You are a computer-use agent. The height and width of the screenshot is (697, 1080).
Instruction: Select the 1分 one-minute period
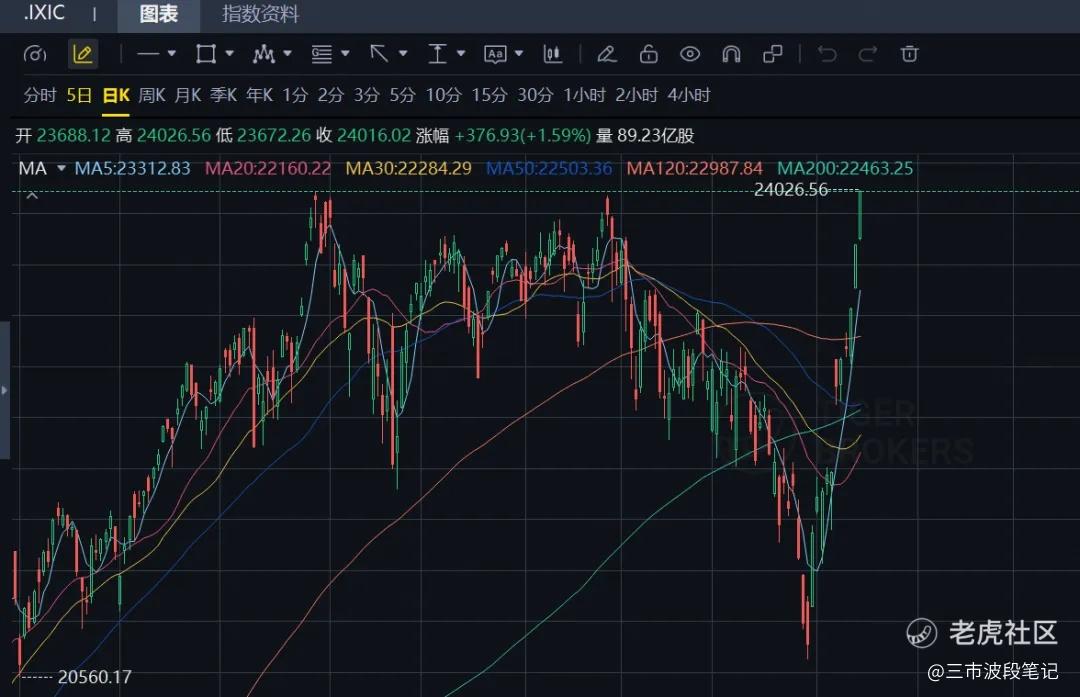(295, 95)
